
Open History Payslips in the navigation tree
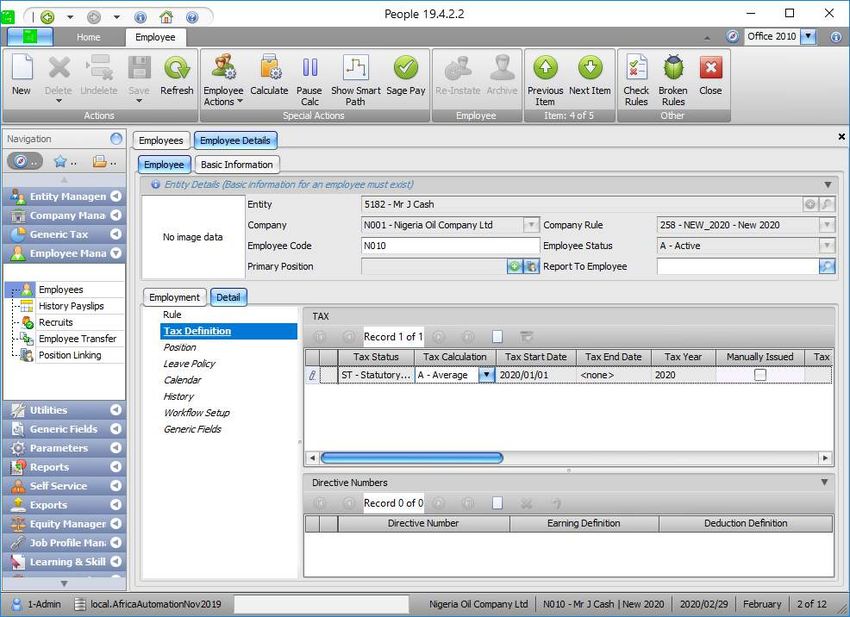coord(71,306)
